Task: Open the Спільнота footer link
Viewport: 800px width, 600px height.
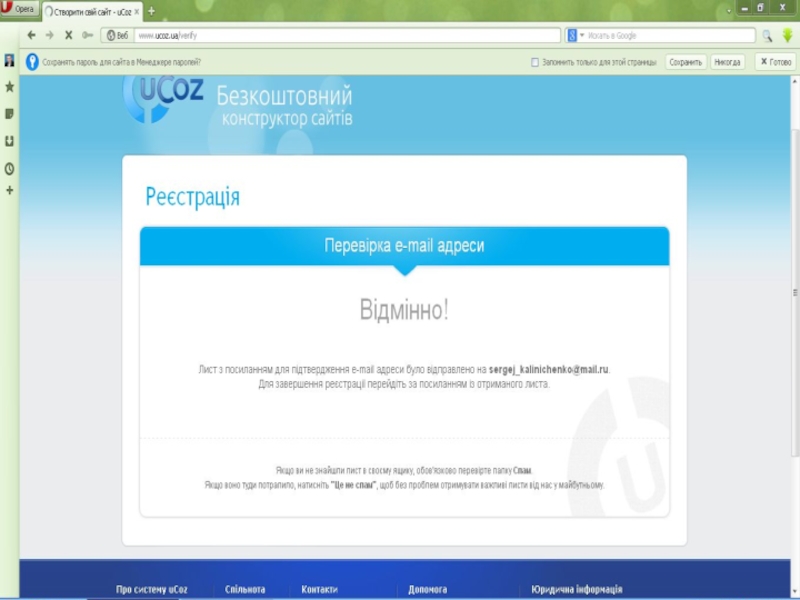Action: click(x=245, y=589)
